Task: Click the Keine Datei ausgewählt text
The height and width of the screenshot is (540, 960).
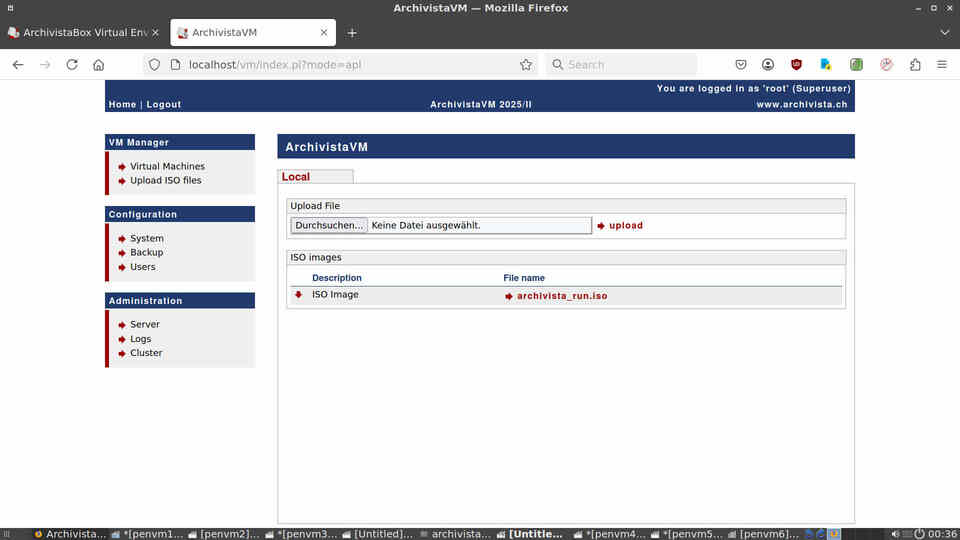Action: tap(426, 225)
